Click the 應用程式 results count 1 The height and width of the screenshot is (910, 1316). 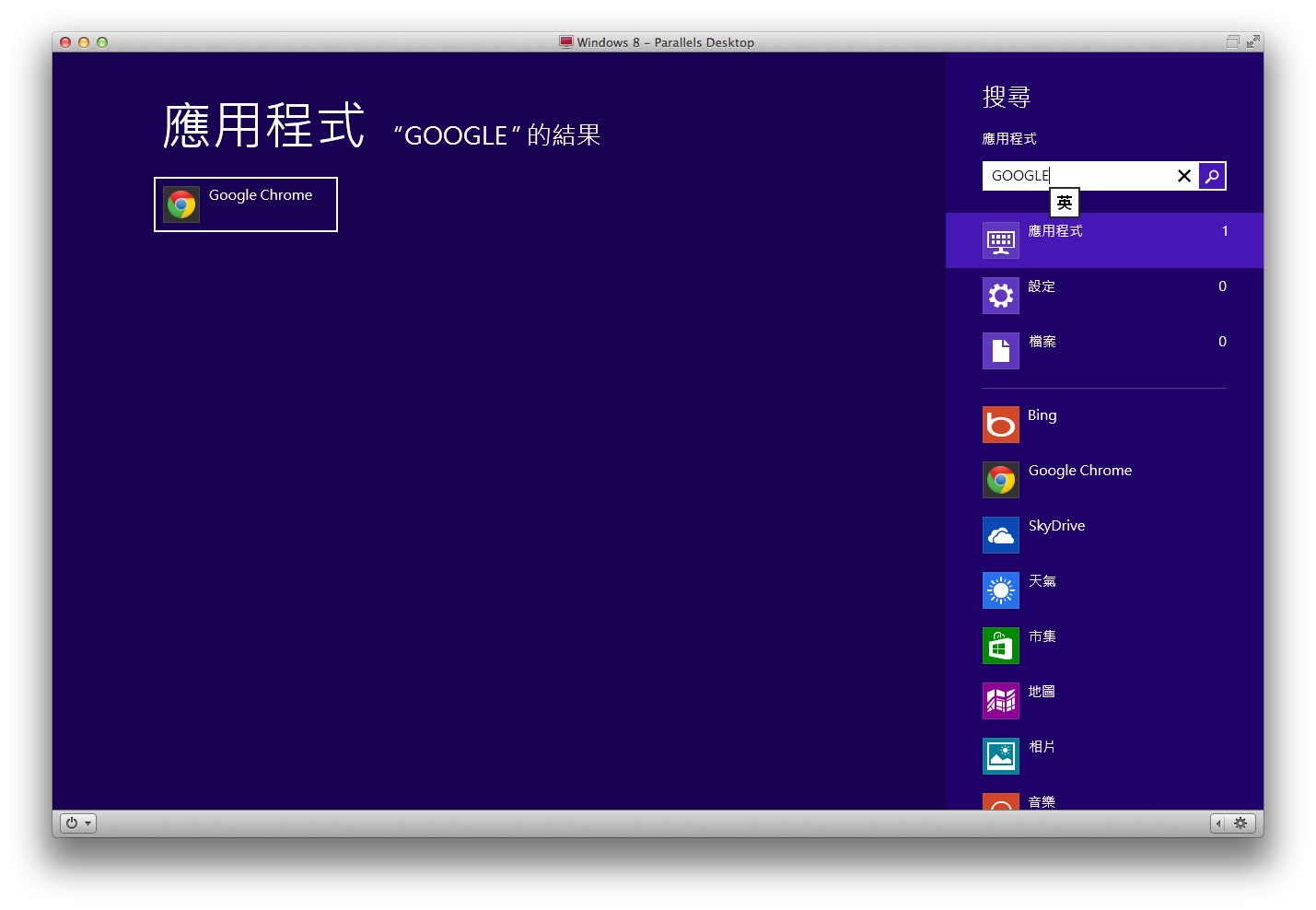[1225, 231]
